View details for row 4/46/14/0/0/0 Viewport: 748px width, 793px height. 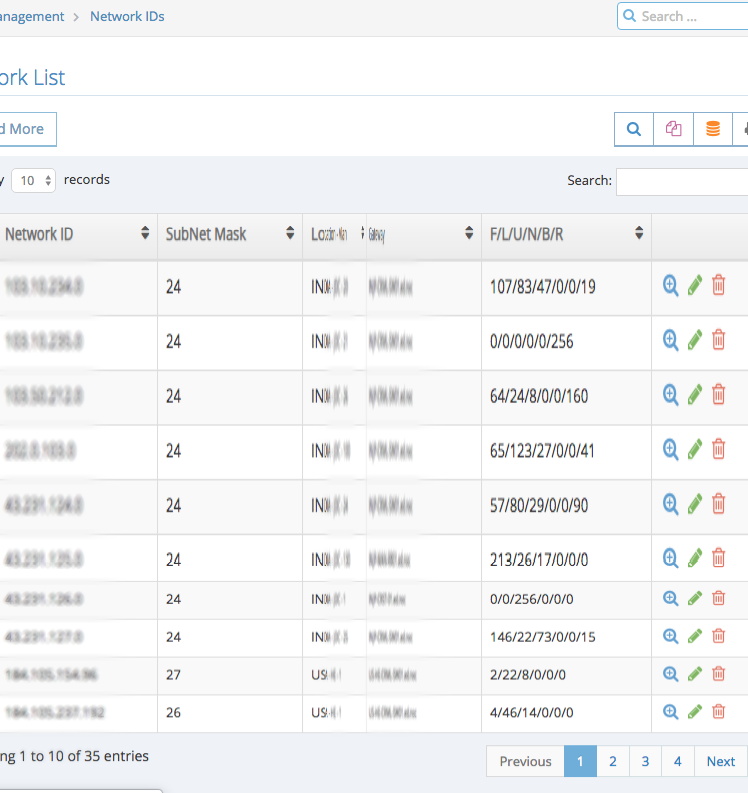pyautogui.click(x=671, y=712)
